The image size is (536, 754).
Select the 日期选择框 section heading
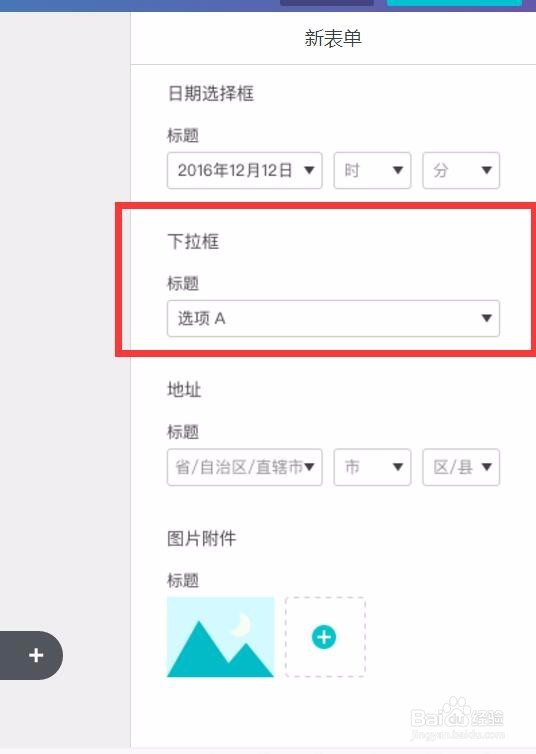point(211,93)
